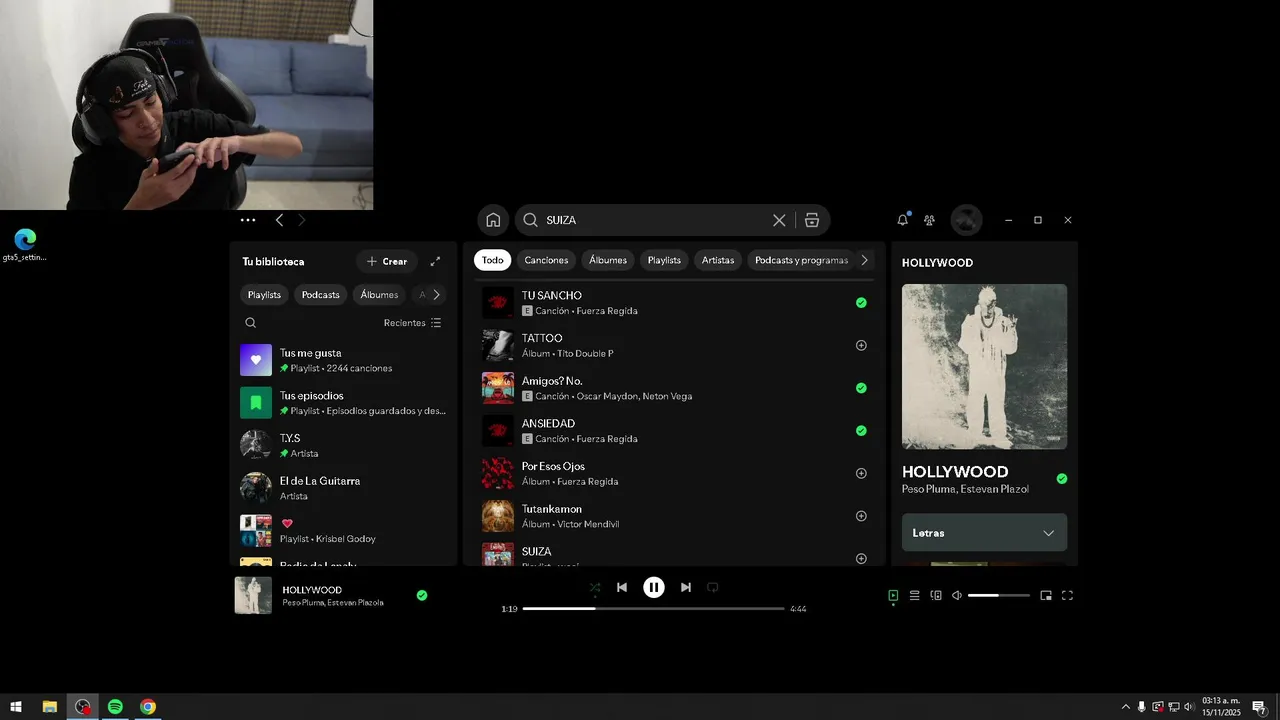
Task: Add Tutankamon album to library
Action: tap(861, 516)
